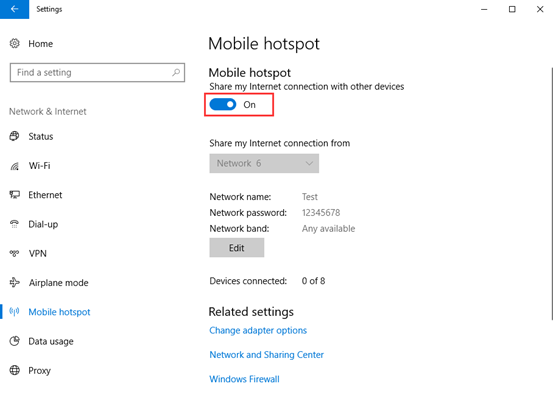Click the Ethernet monitor icon
This screenshot has width=553, height=414.
click(14, 195)
